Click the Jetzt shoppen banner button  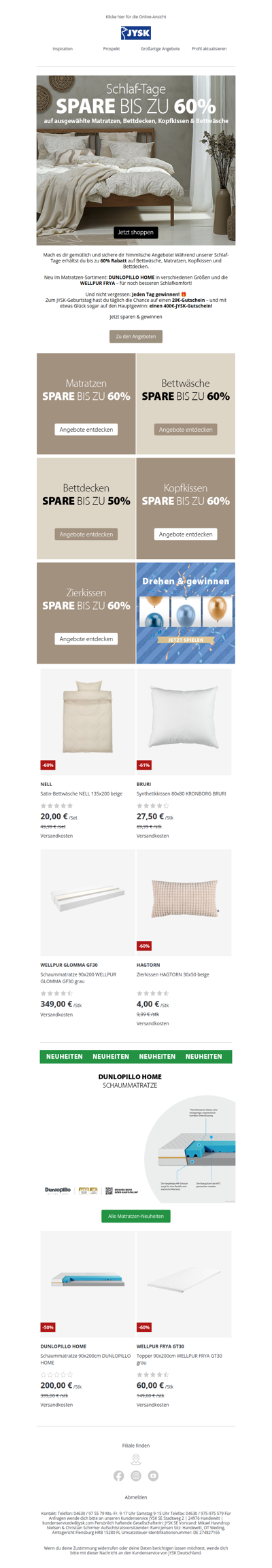(x=136, y=233)
